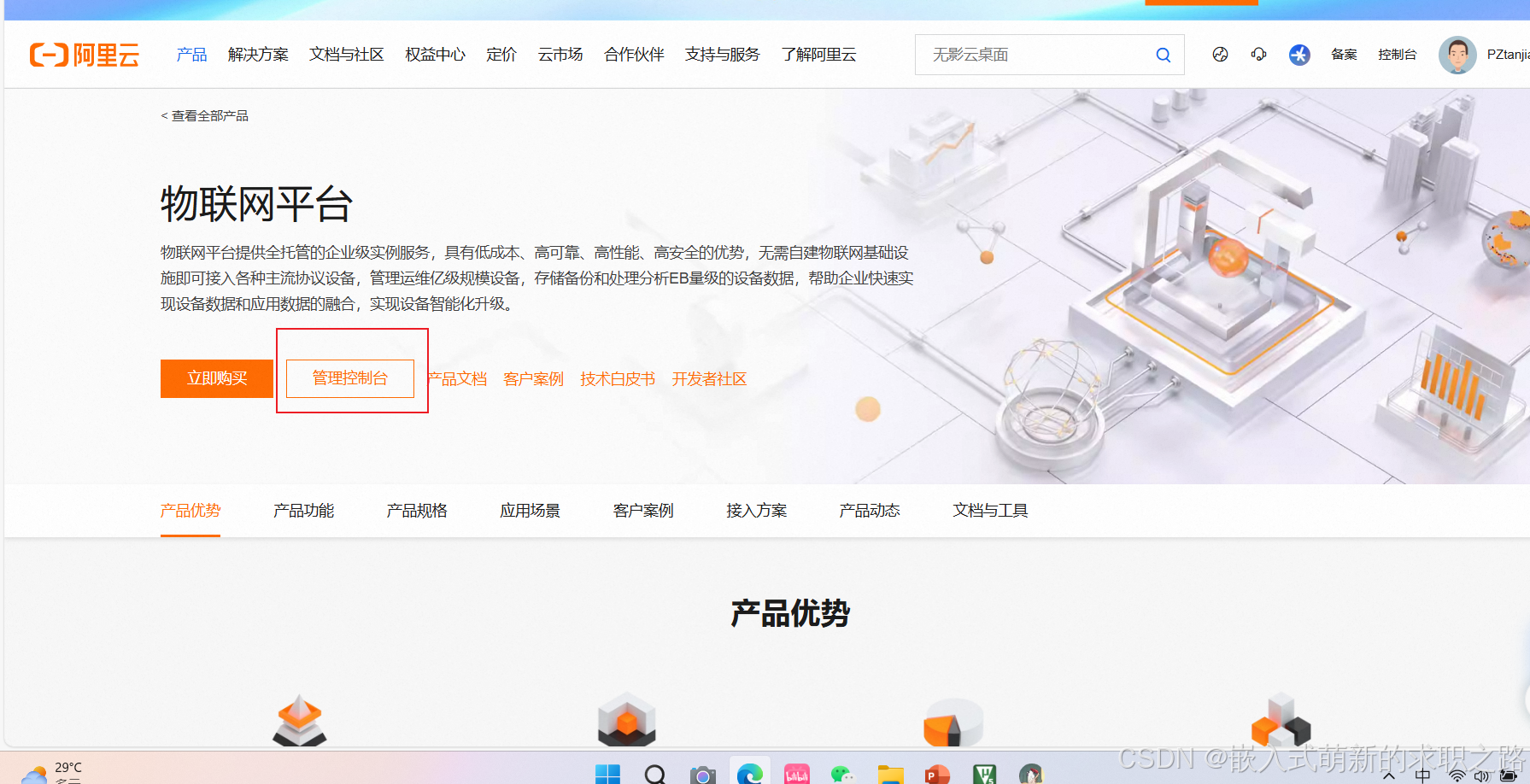This screenshot has height=784, width=1530.
Task: Open taskbar Search magnifier
Action: pos(655,775)
